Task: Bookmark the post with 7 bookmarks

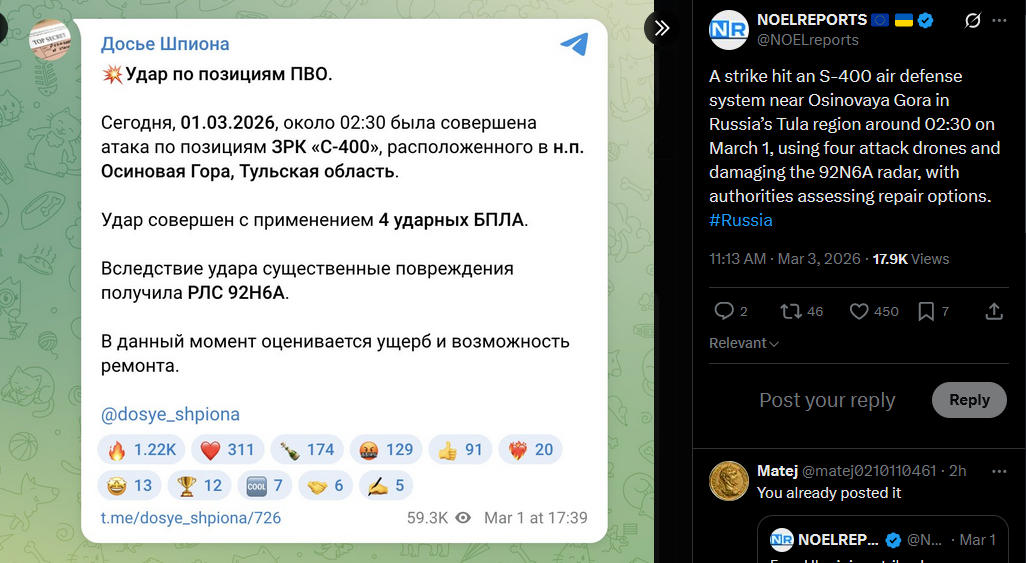Action: click(926, 311)
